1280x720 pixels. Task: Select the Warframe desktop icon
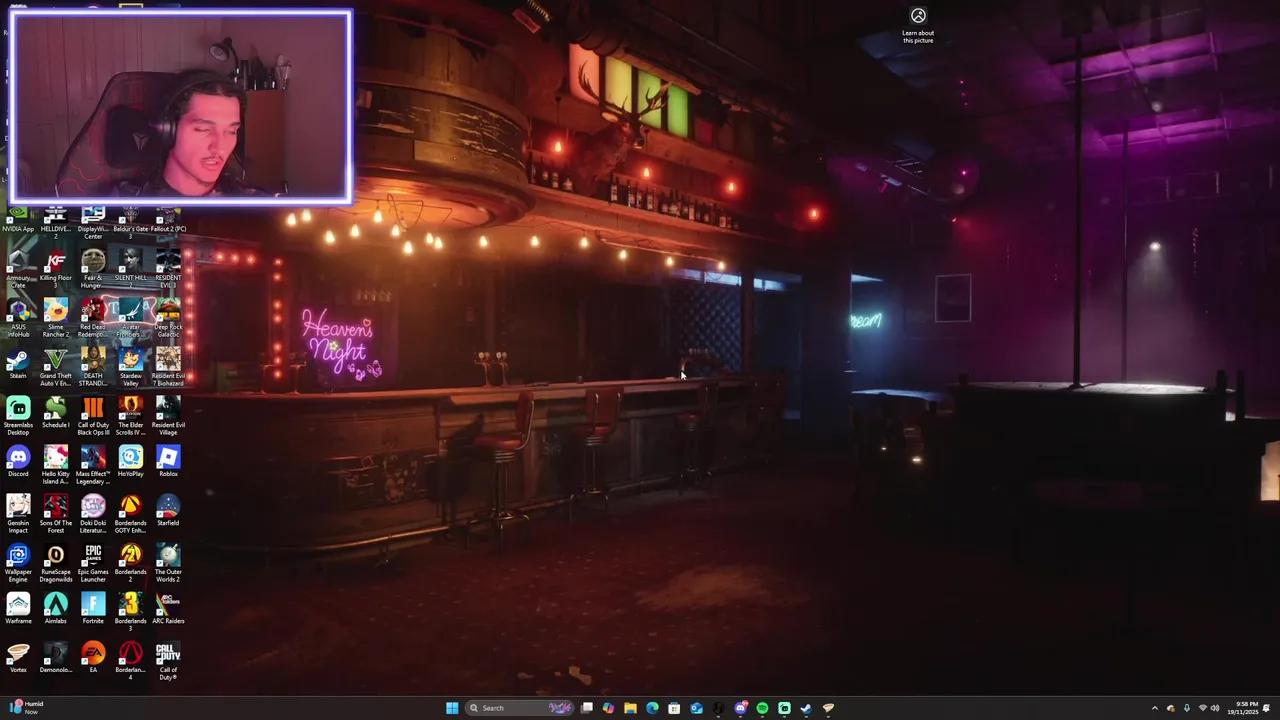[18, 609]
